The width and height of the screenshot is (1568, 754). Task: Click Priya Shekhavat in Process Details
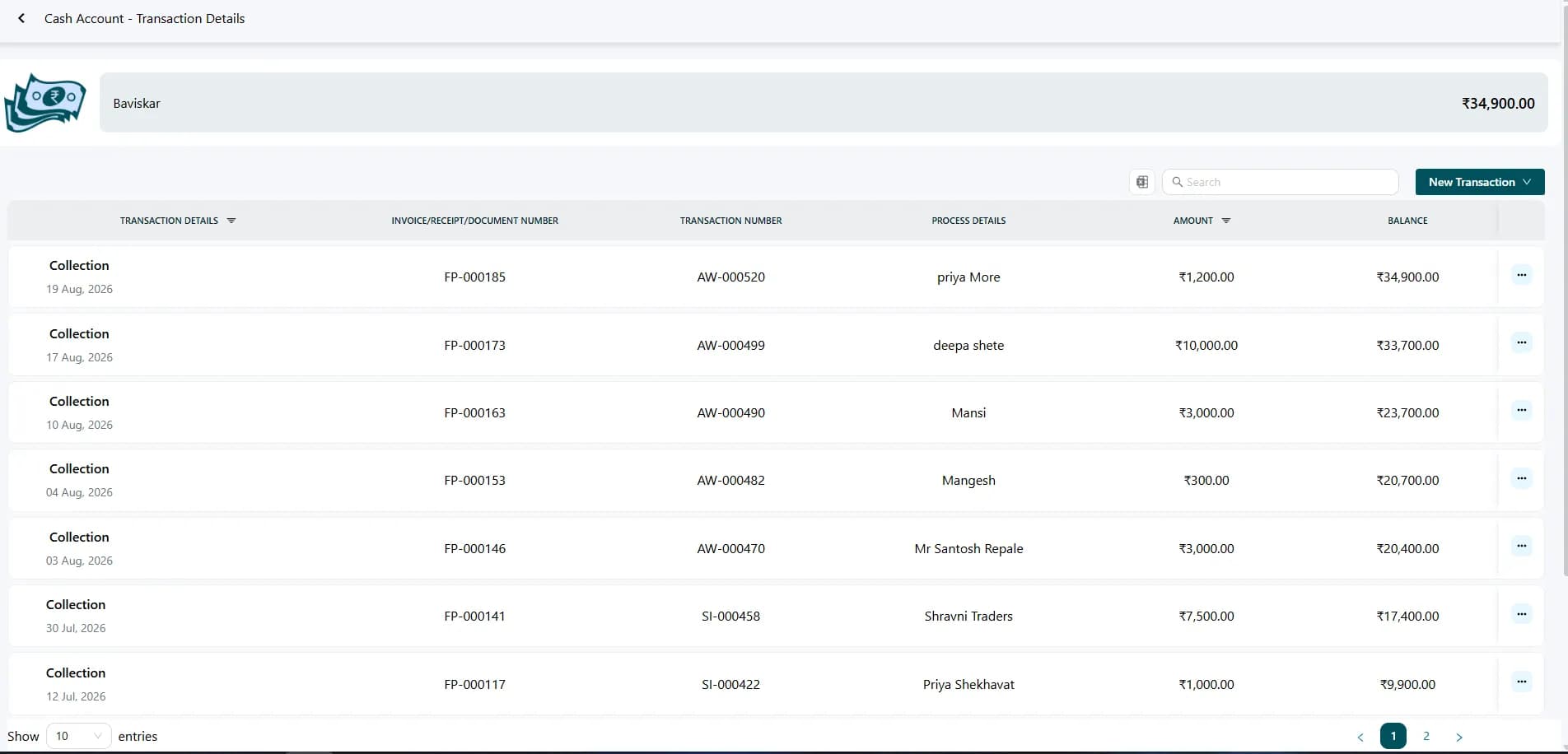pos(968,685)
